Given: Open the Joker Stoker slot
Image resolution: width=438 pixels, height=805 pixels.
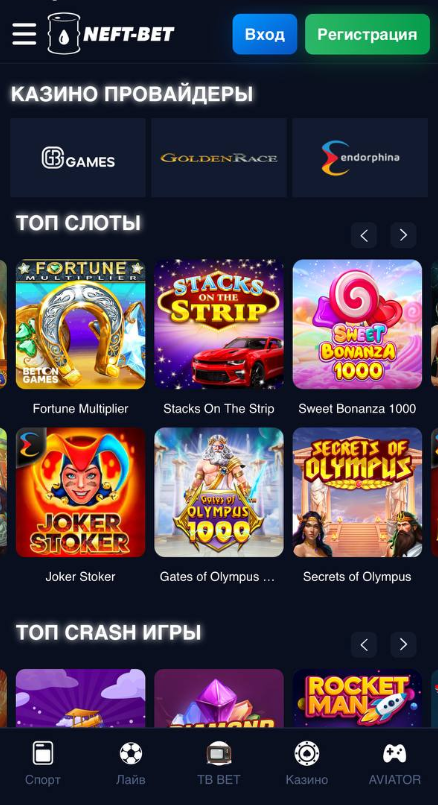Looking at the screenshot, I should coord(81,492).
